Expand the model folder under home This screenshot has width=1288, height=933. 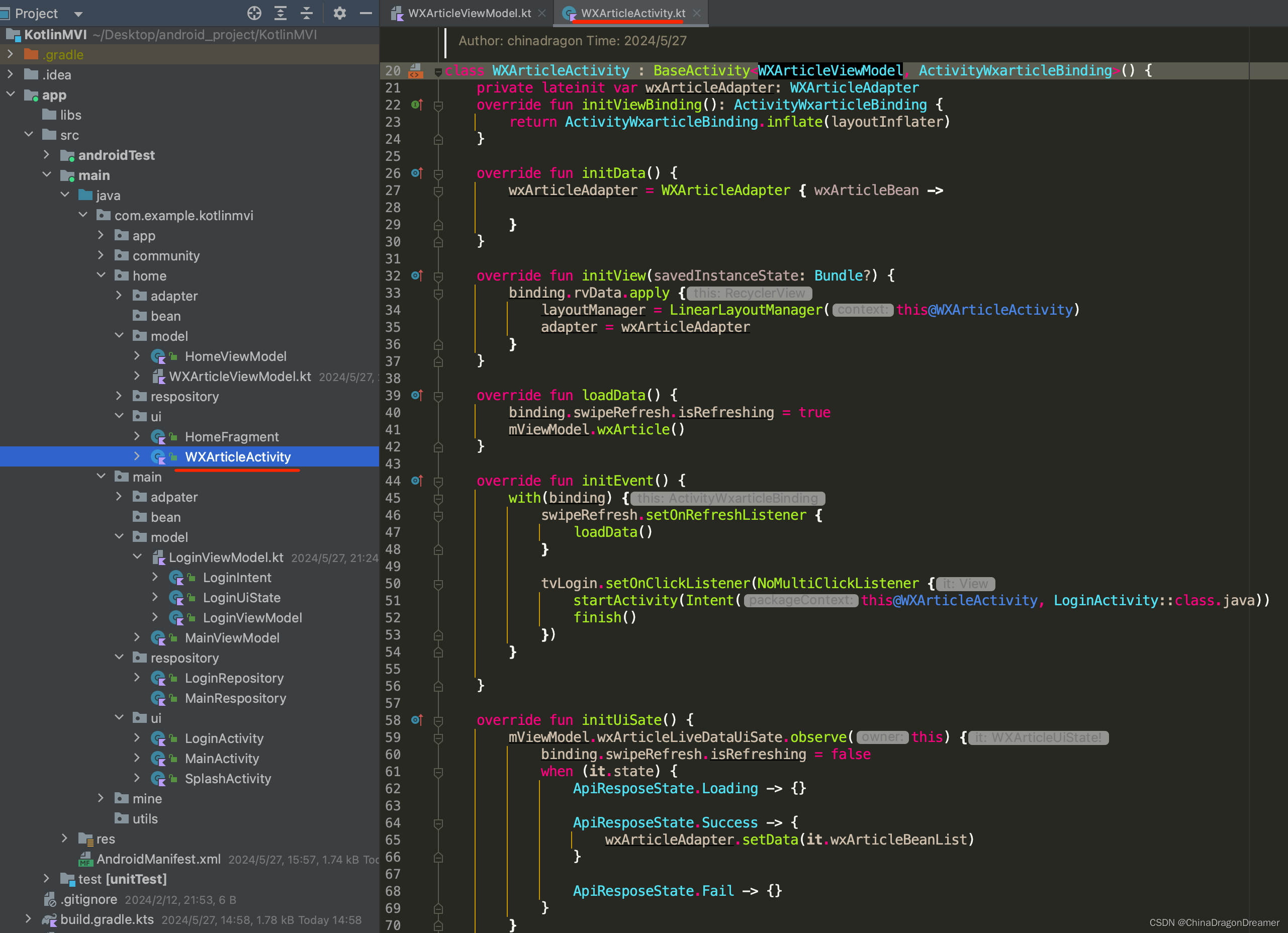pyautogui.click(x=120, y=336)
